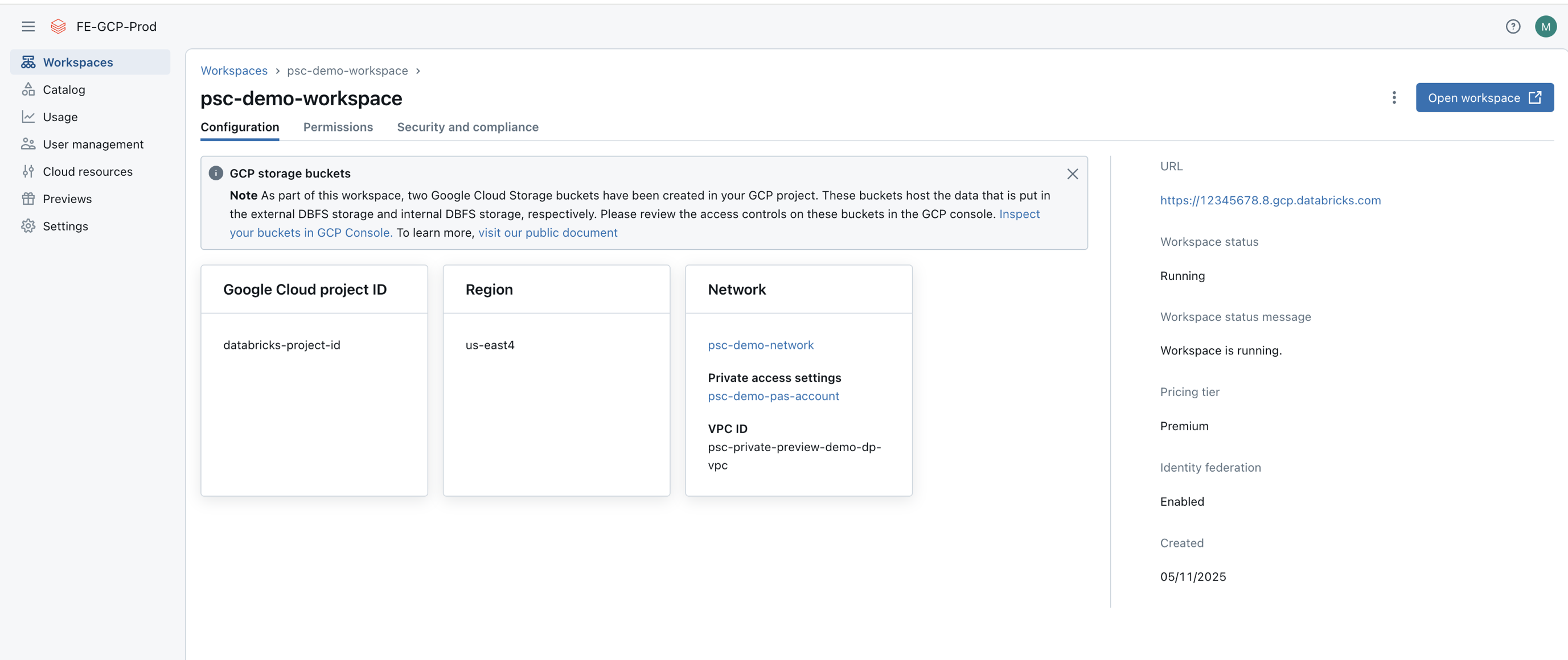Open Cloud resources in the sidebar

[x=87, y=171]
